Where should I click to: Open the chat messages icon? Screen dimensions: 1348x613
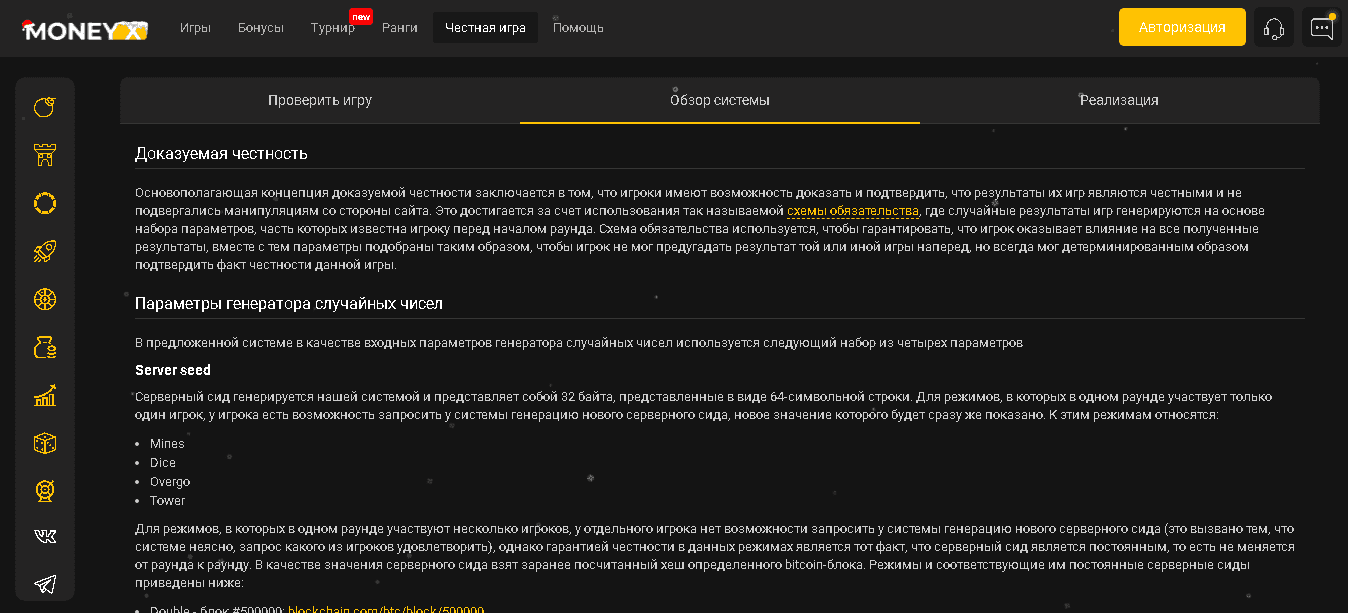[1321, 28]
